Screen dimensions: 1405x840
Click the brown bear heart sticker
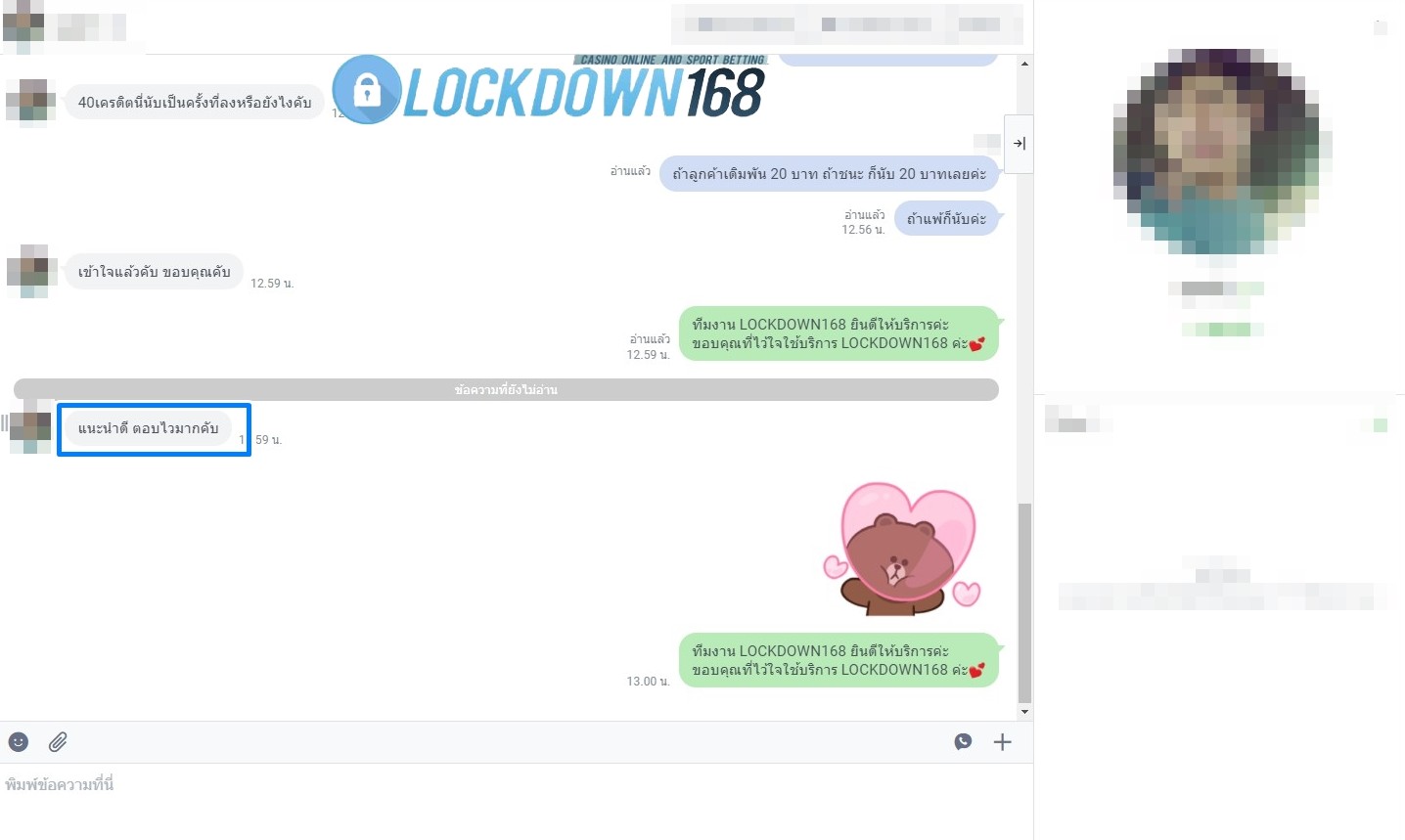click(x=902, y=548)
